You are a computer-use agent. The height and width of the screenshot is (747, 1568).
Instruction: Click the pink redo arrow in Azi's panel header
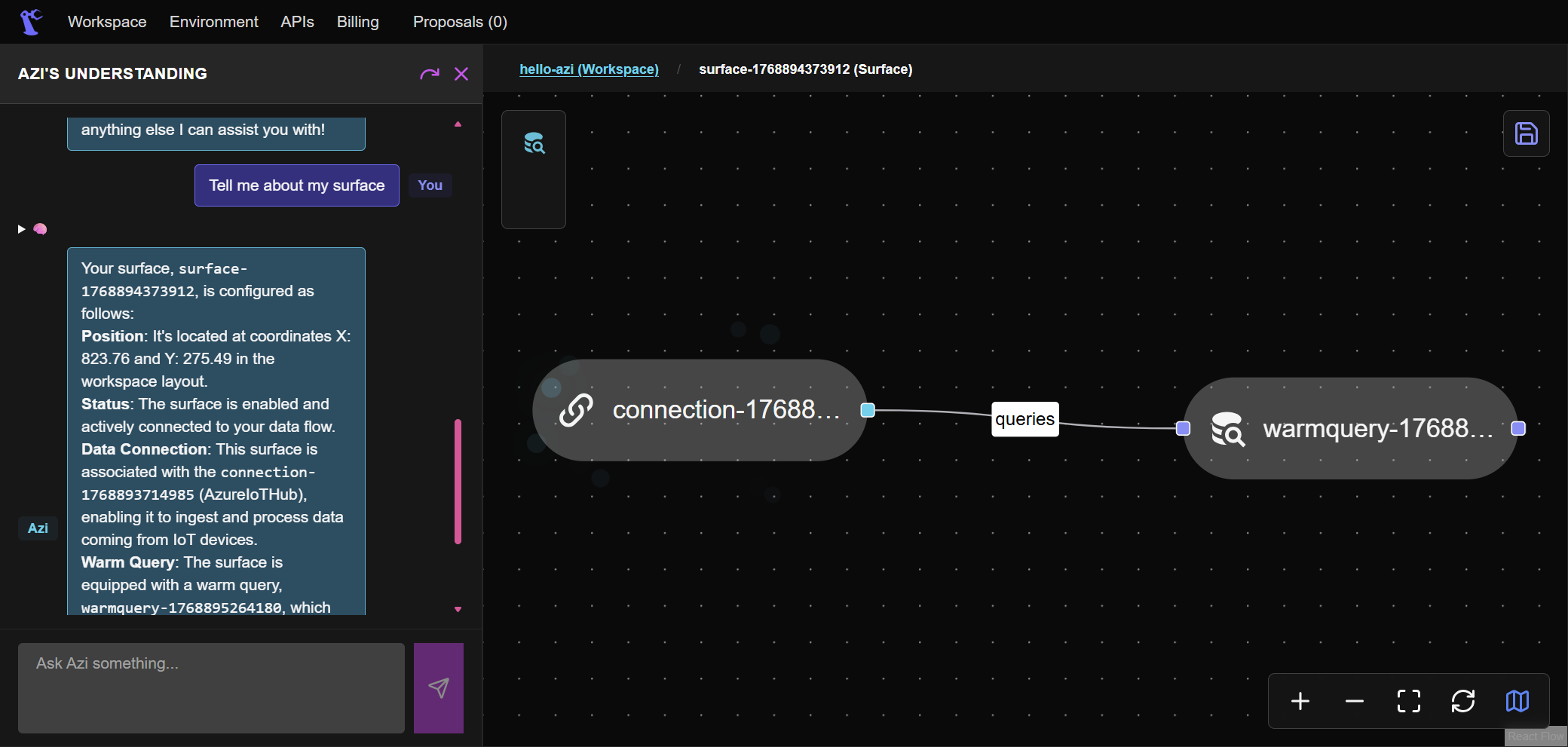[430, 74]
